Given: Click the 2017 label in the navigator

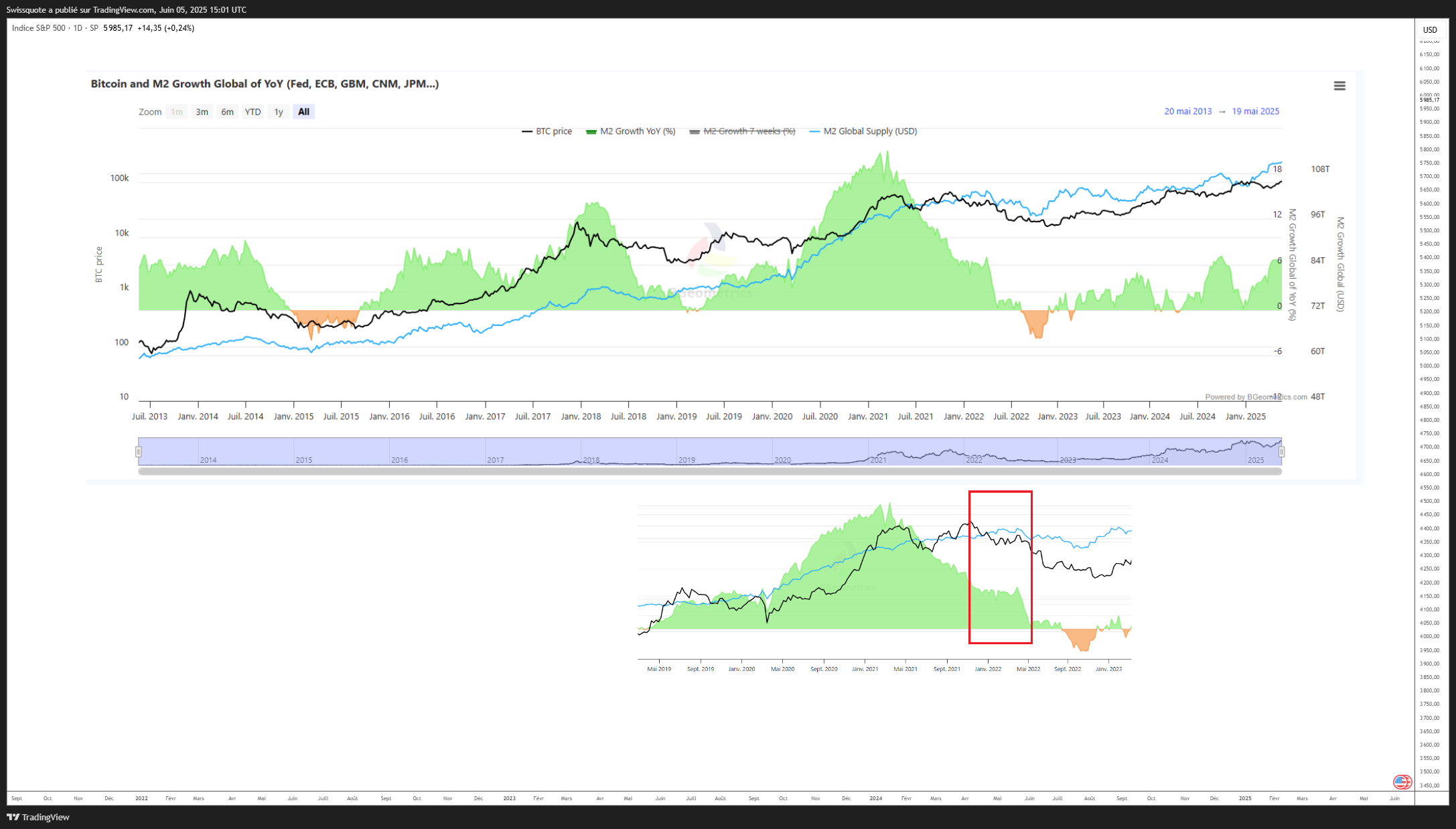Looking at the screenshot, I should 496,460.
